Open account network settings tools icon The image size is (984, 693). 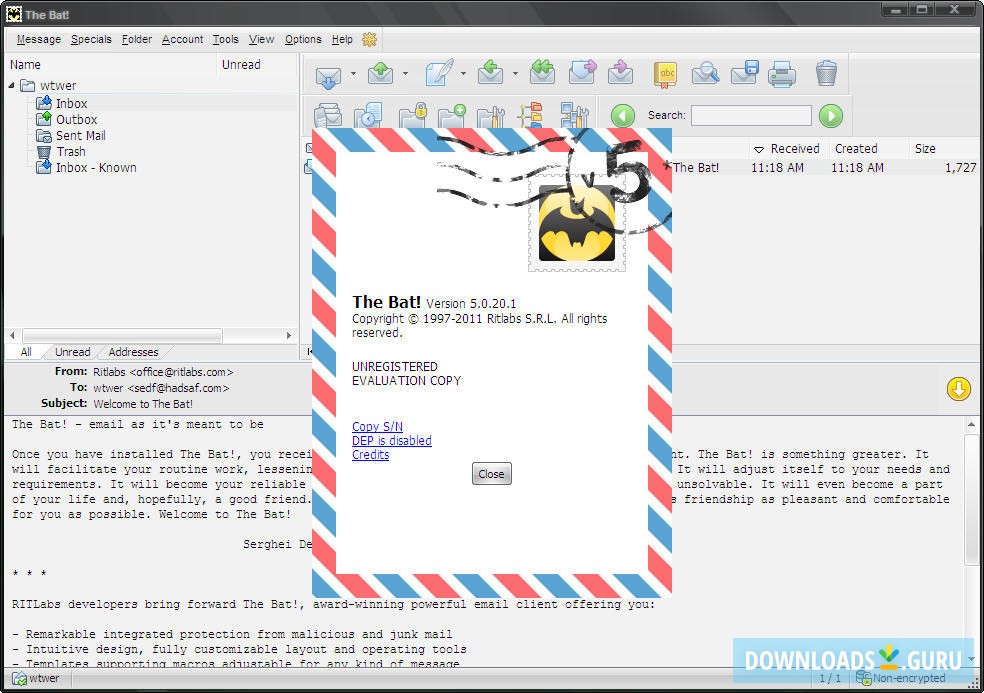coord(574,116)
